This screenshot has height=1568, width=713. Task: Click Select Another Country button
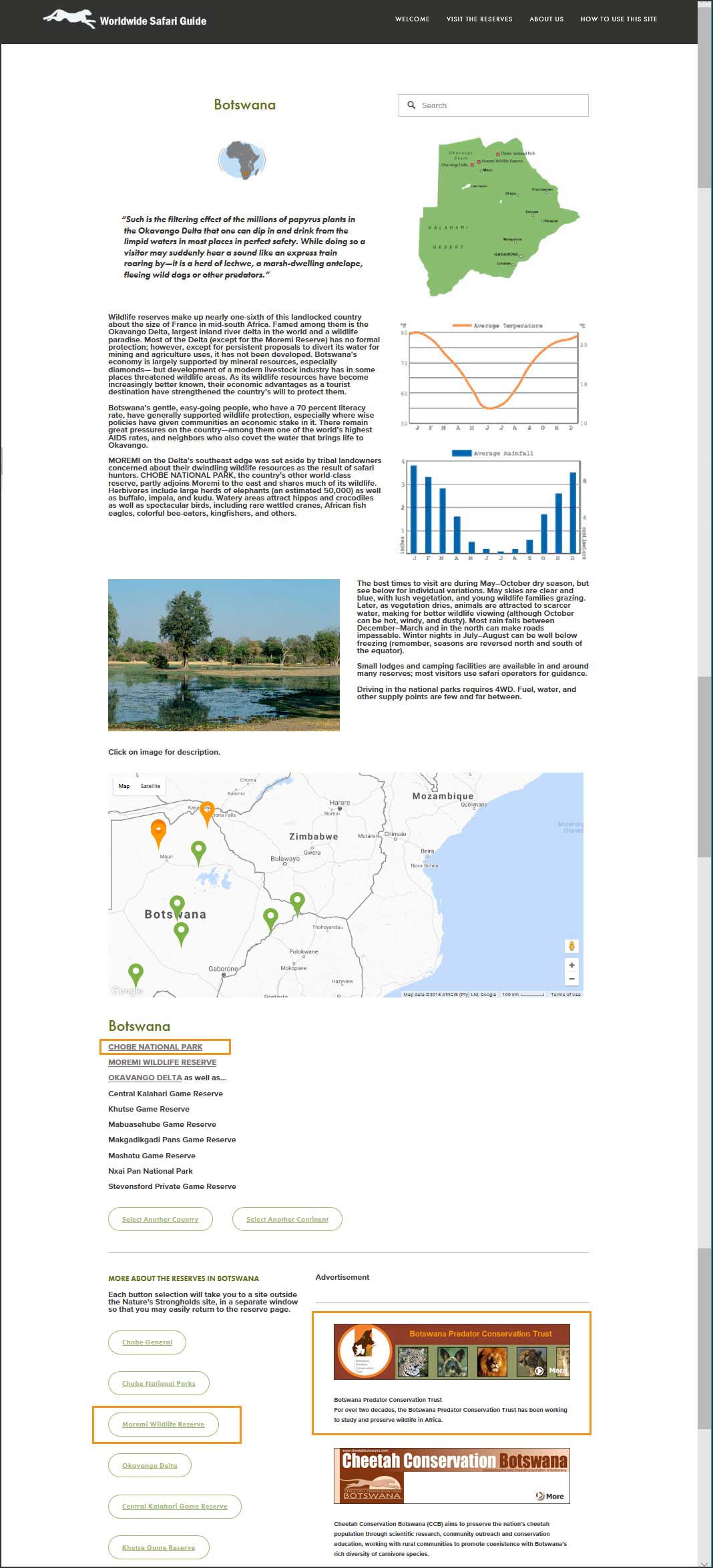(x=160, y=1219)
